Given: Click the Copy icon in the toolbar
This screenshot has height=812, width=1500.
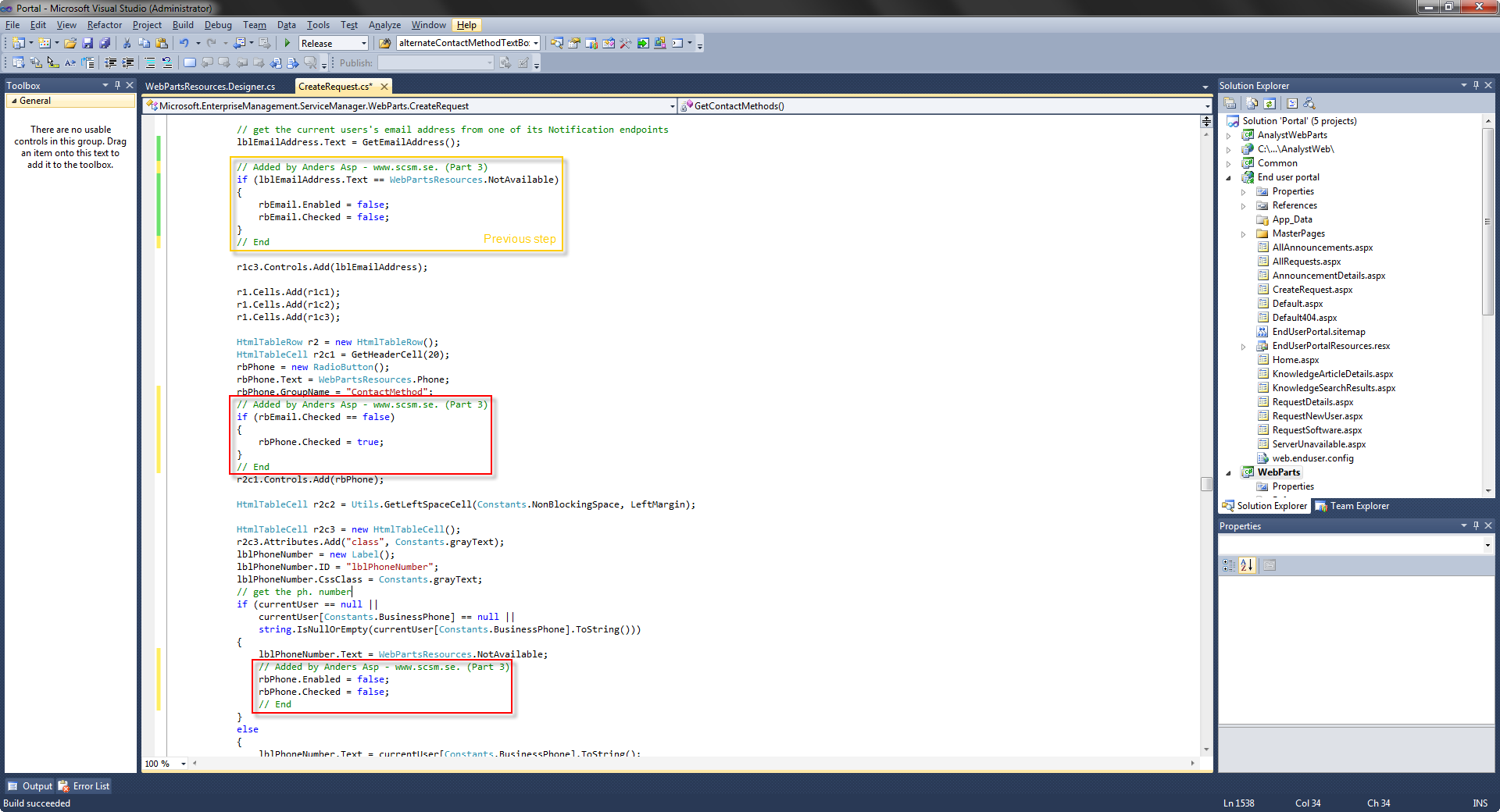Looking at the screenshot, I should [144, 43].
